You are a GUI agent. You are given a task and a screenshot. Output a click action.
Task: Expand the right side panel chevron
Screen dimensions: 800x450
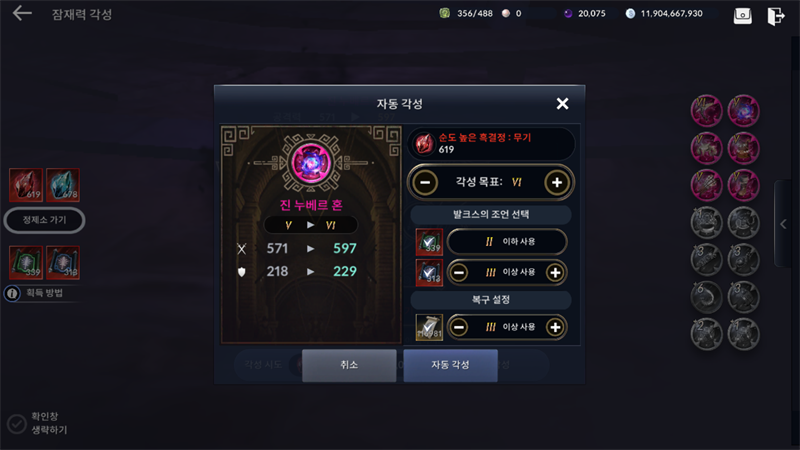(784, 223)
